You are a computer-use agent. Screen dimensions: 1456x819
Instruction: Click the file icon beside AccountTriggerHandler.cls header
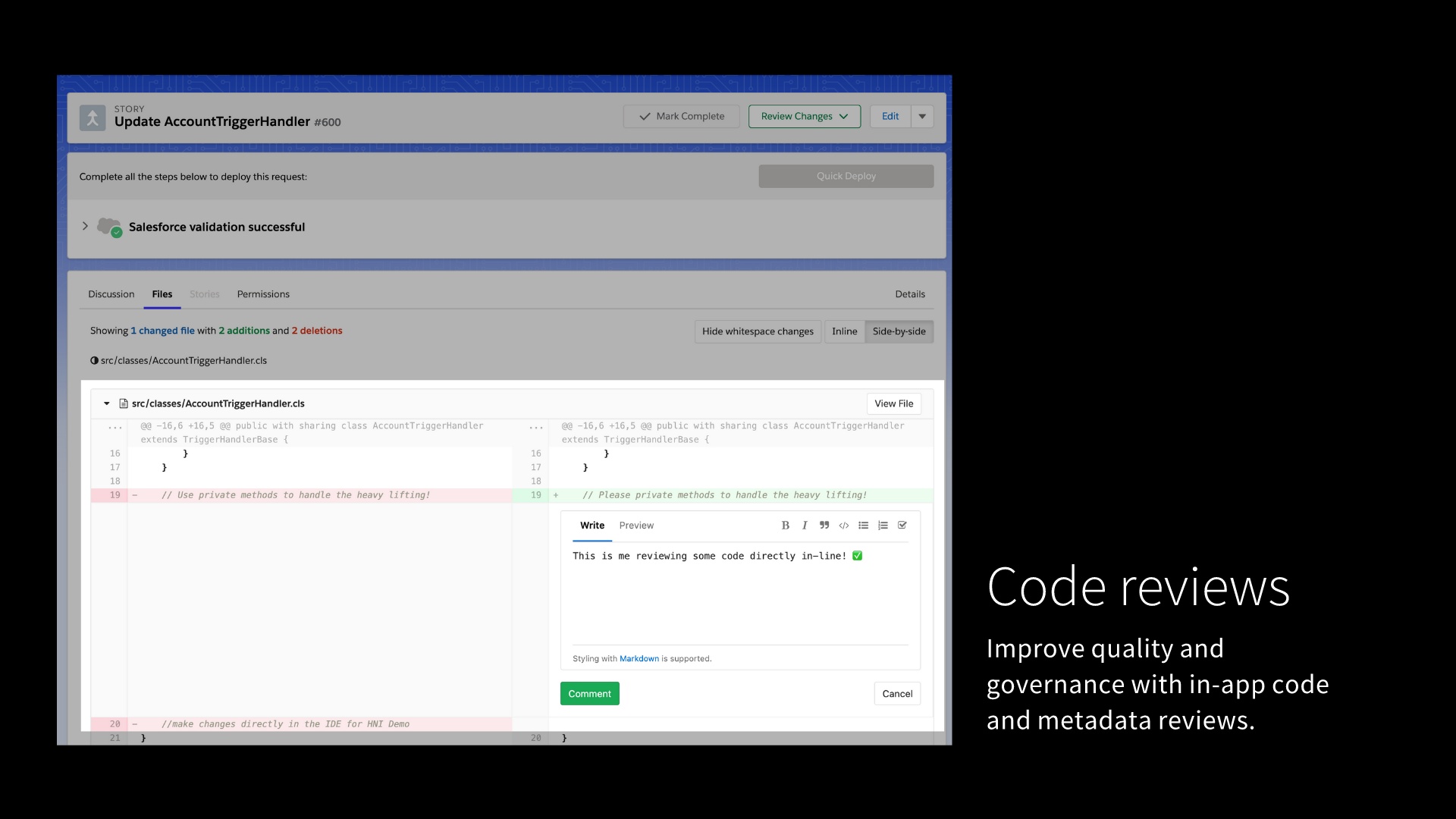click(x=122, y=403)
